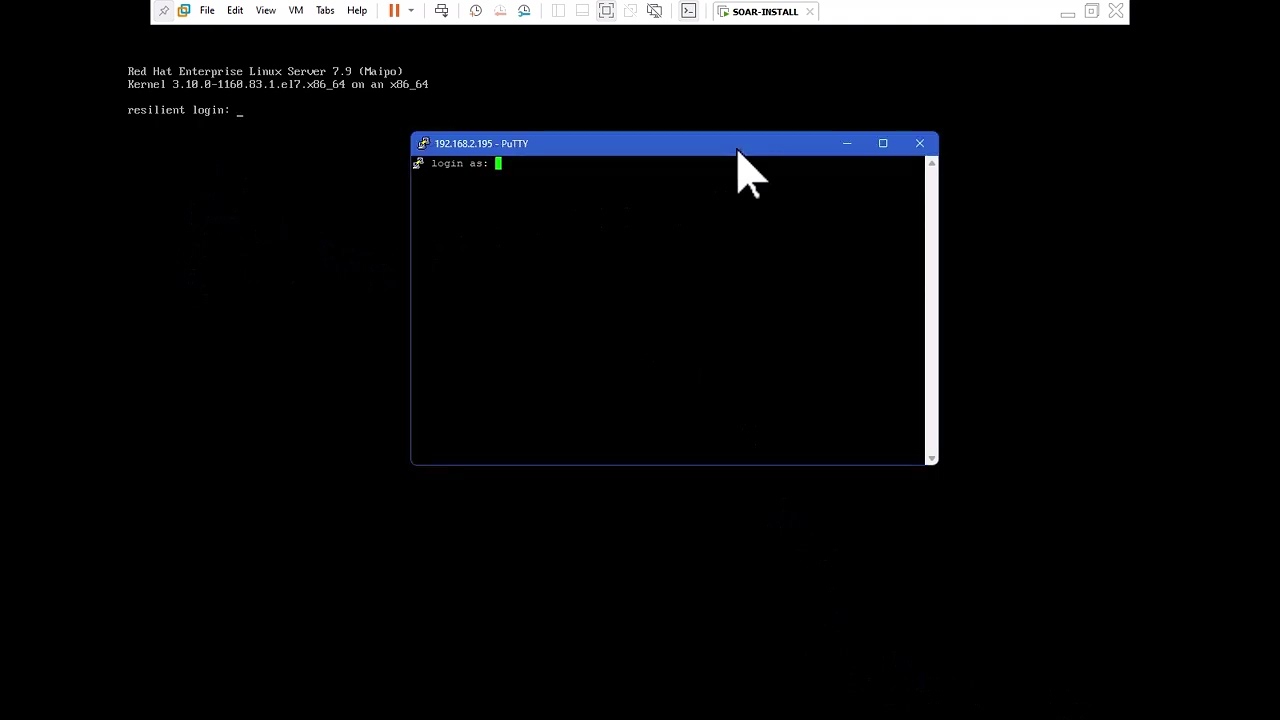The image size is (1280, 720).
Task: Minimize the VMware toolbar window
Action: (1067, 12)
